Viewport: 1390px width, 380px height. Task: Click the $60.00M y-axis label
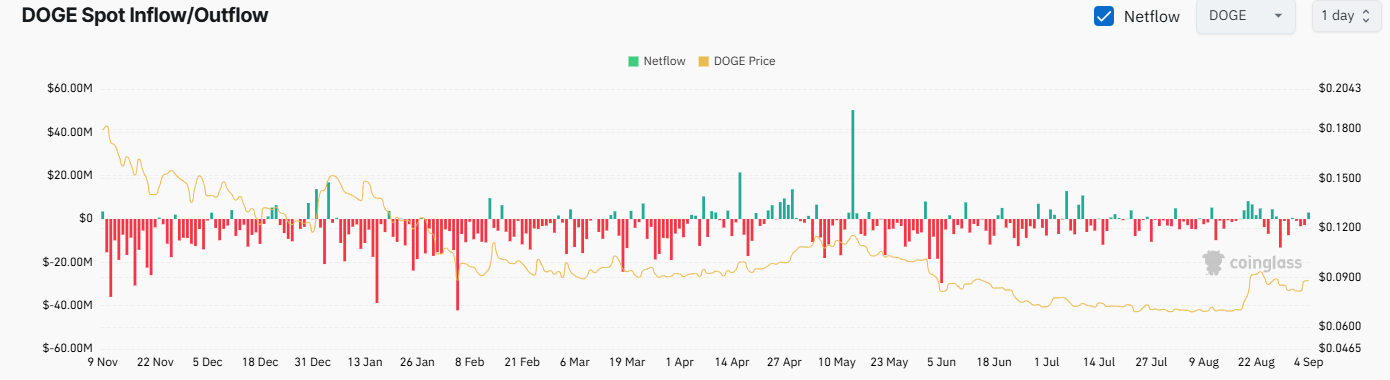(x=70, y=89)
